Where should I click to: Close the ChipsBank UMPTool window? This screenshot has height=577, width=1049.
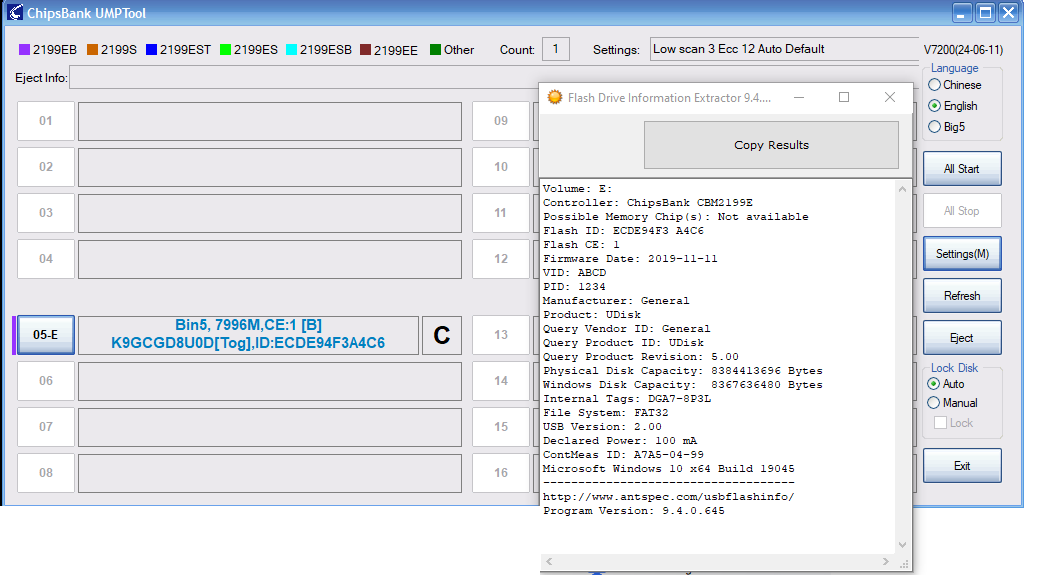pyautogui.click(x=1009, y=13)
